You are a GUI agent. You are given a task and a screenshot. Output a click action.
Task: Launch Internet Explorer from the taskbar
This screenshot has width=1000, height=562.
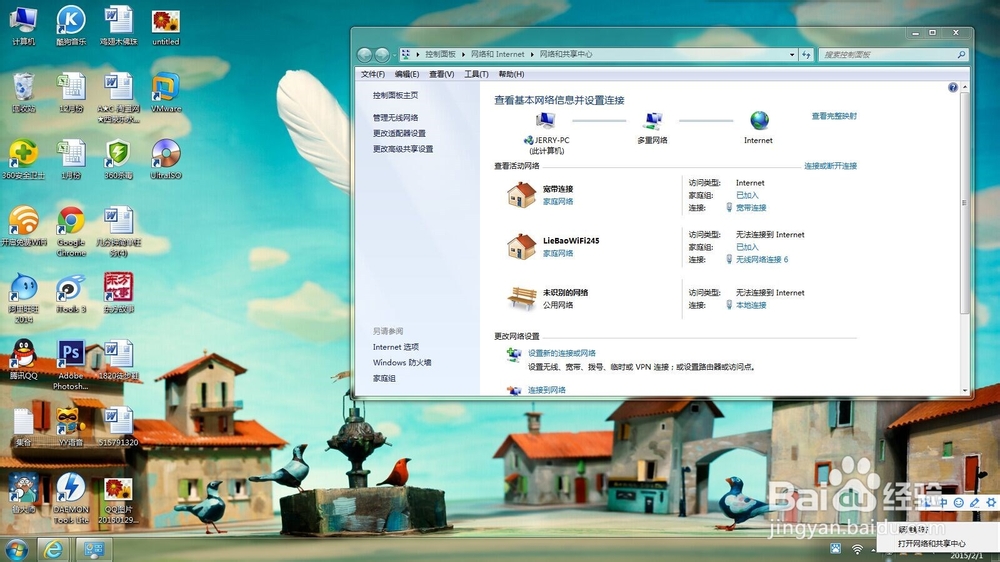tap(53, 549)
